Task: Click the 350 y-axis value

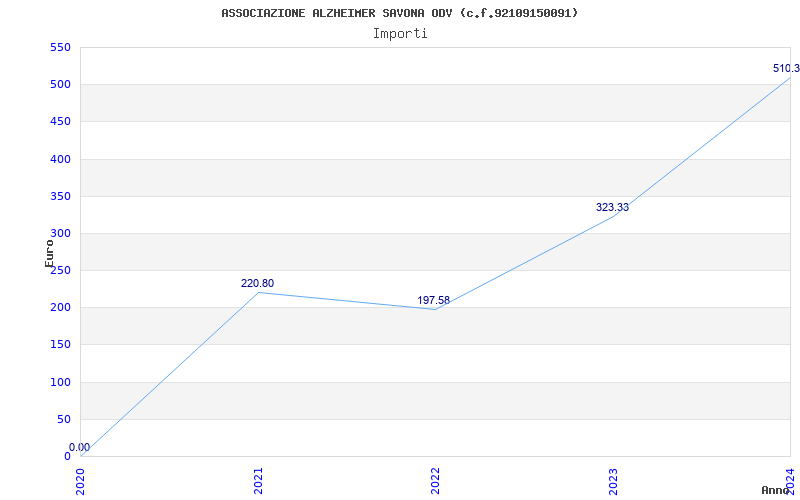Action: [x=60, y=196]
